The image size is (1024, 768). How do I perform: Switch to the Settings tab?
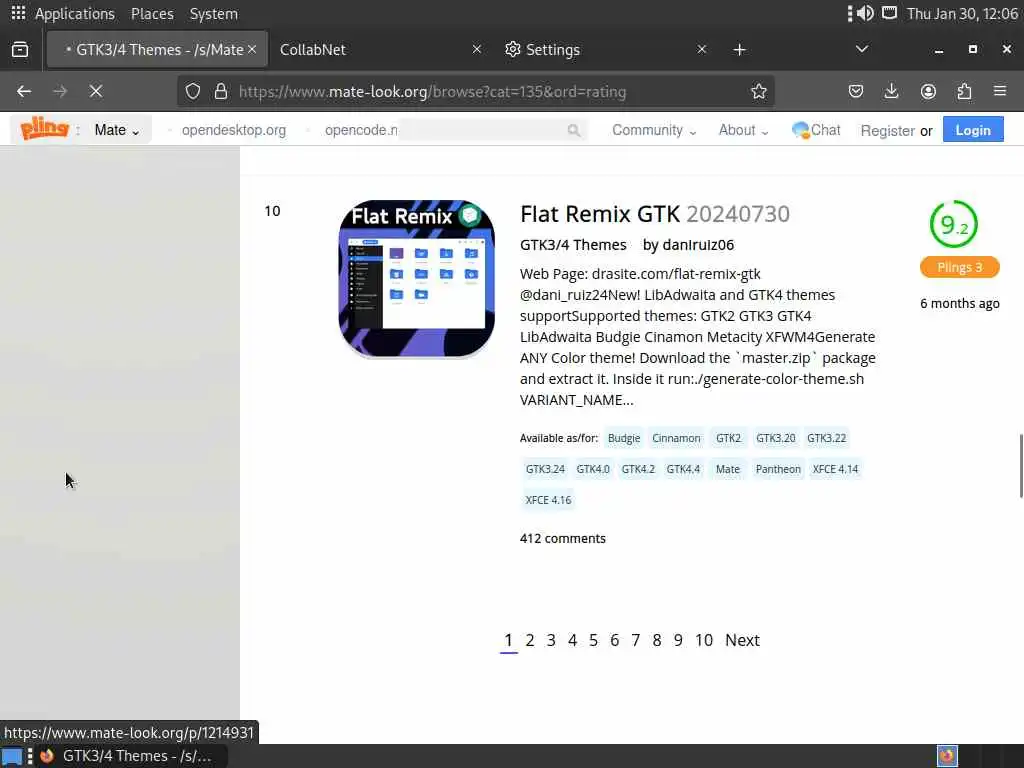(x=604, y=50)
